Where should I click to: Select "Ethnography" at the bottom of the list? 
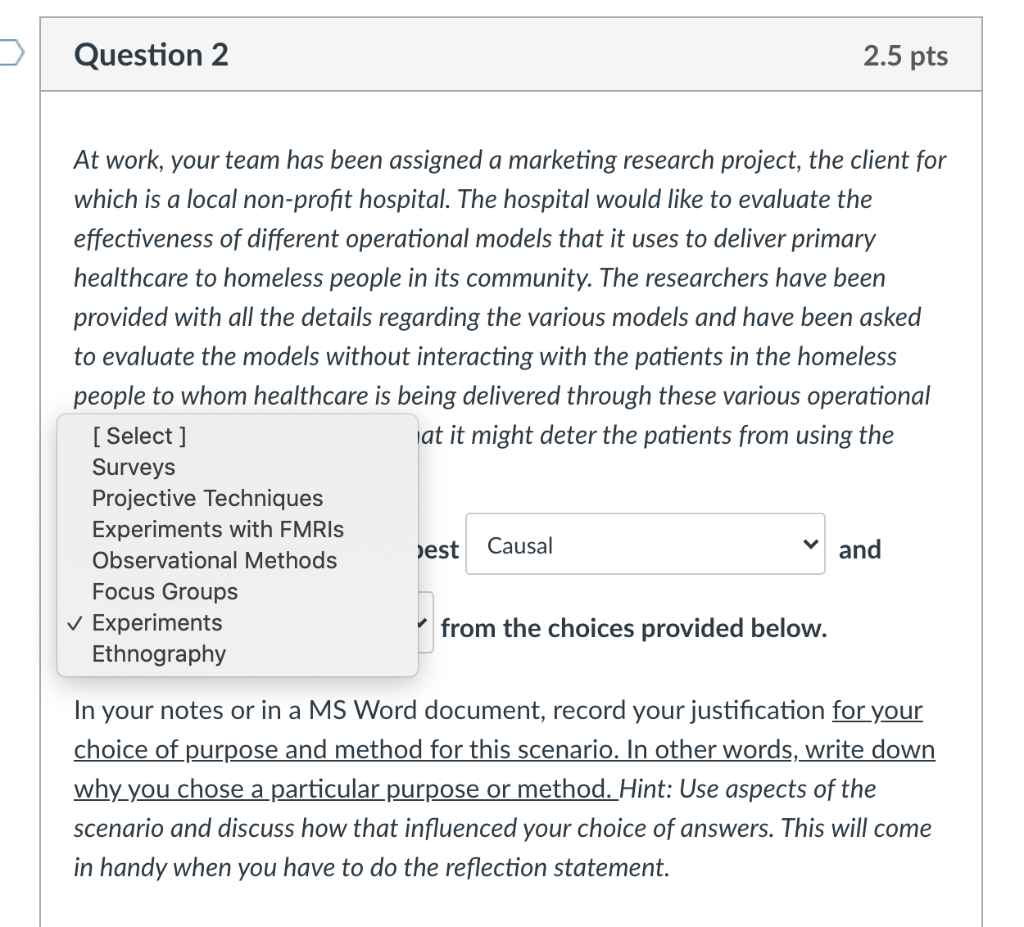pyautogui.click(x=158, y=653)
